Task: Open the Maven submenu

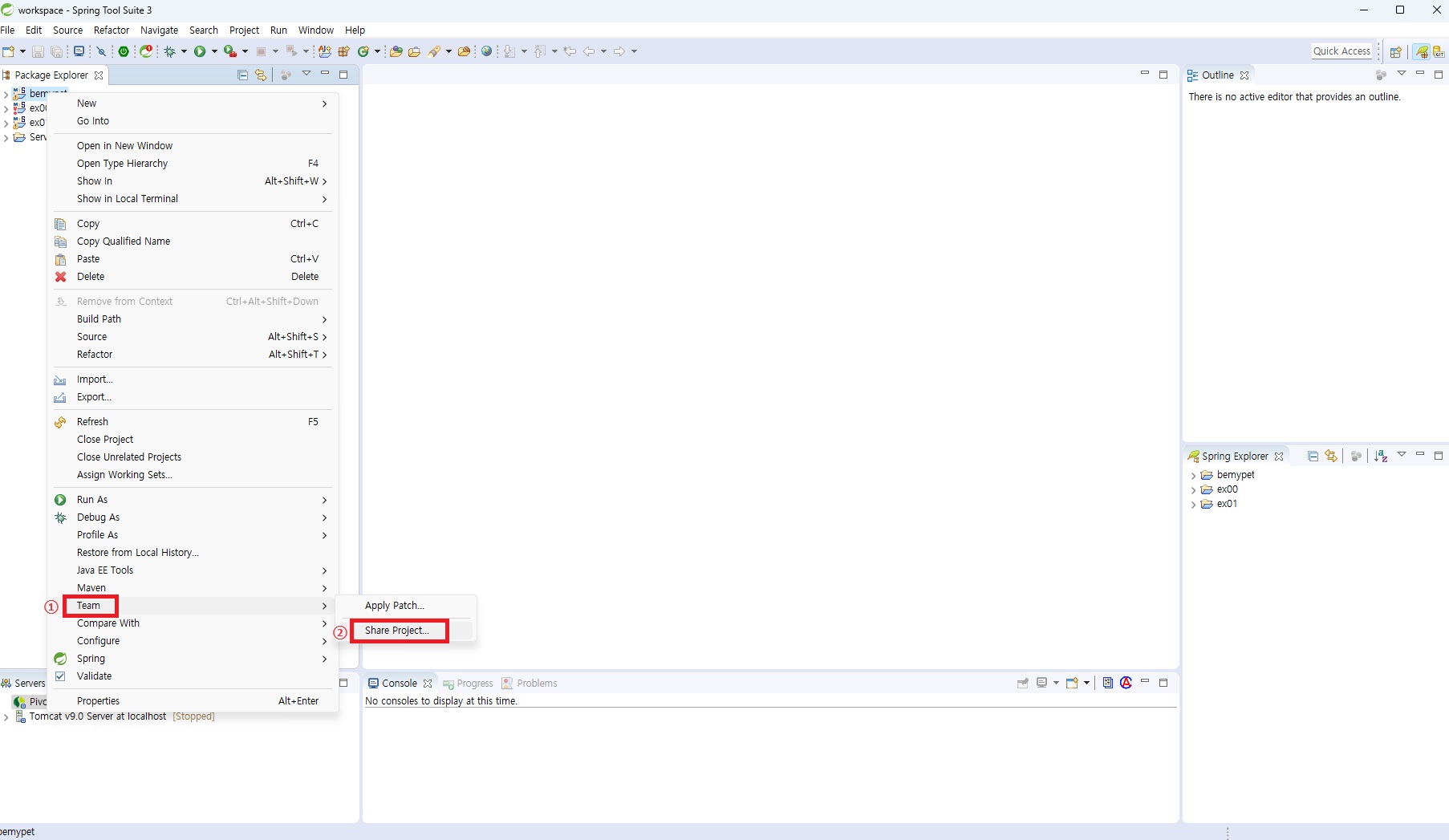Action: tap(193, 588)
